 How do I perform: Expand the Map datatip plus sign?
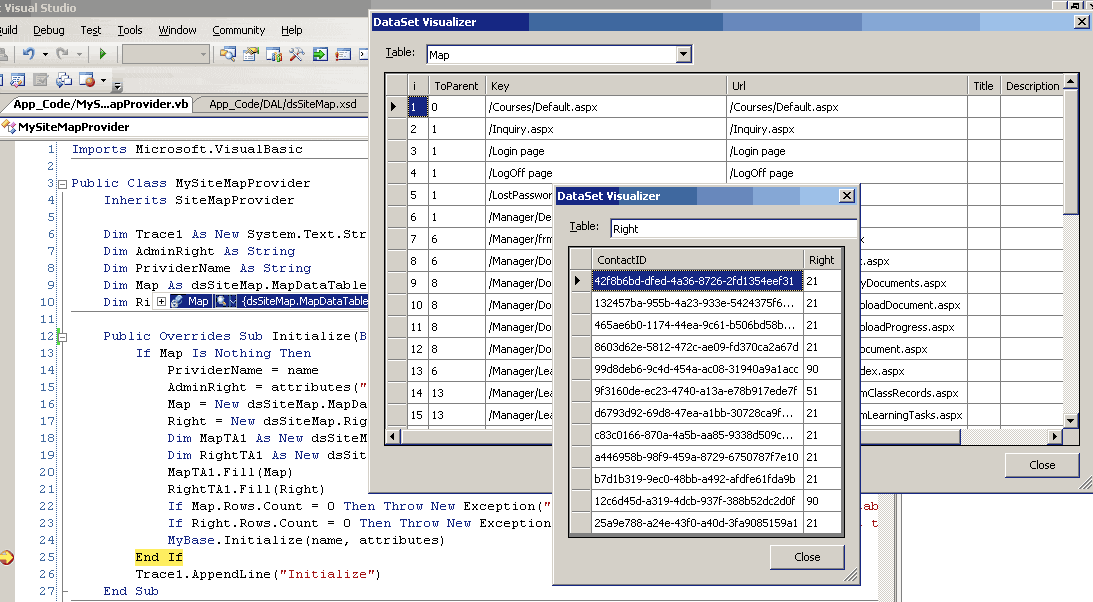coord(162,302)
